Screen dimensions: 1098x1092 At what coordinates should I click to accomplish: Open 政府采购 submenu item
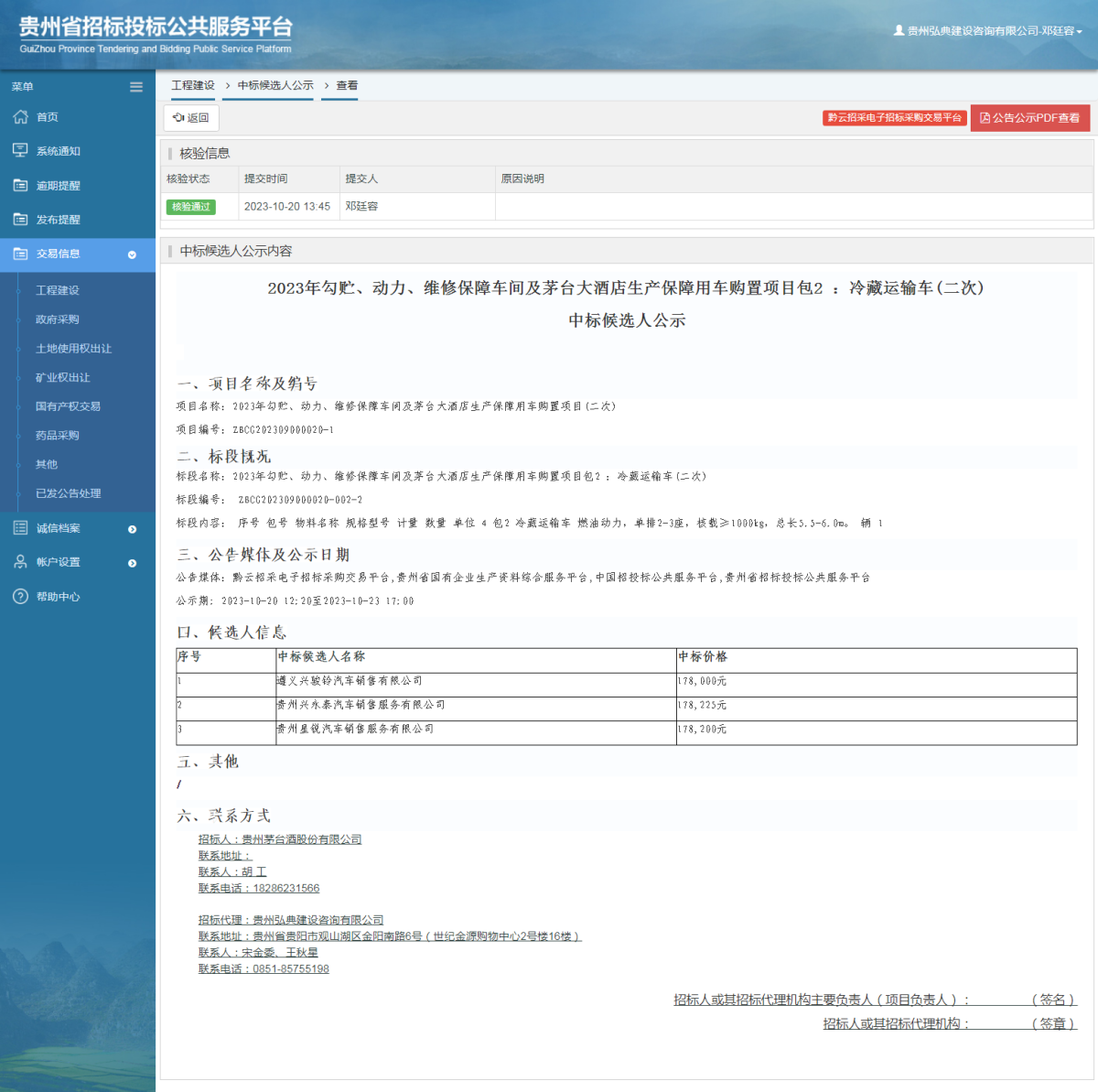58,319
